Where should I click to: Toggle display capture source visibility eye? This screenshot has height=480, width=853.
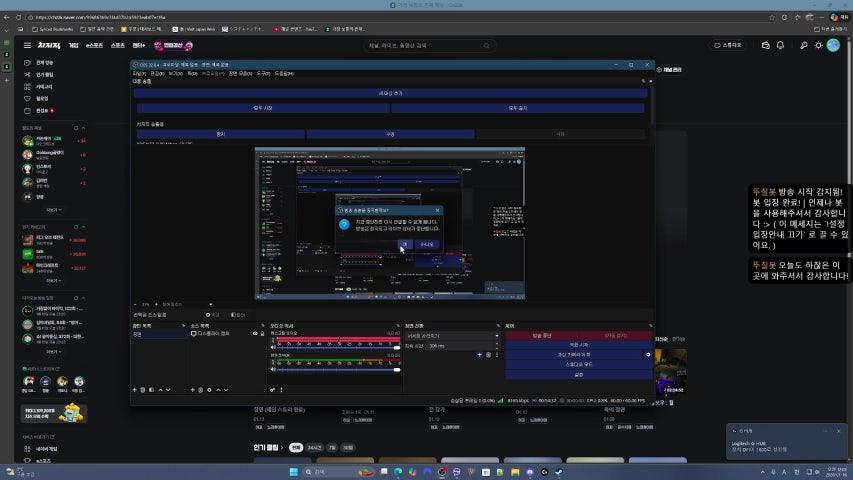point(253,334)
